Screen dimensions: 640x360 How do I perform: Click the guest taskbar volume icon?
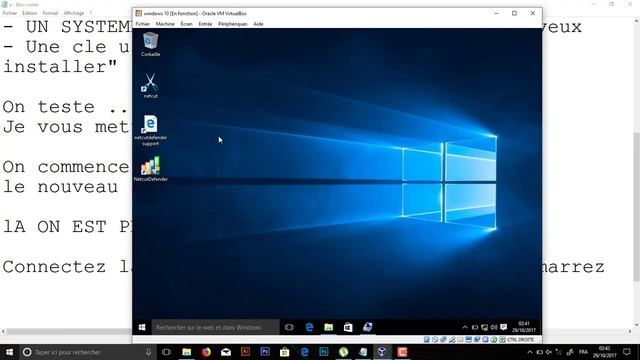pos(494,327)
